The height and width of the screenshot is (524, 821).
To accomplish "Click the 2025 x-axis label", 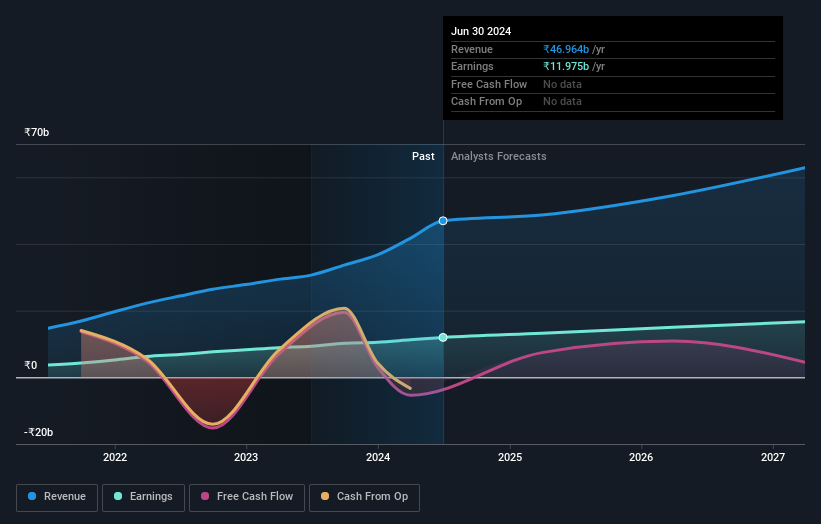I will tap(510, 457).
